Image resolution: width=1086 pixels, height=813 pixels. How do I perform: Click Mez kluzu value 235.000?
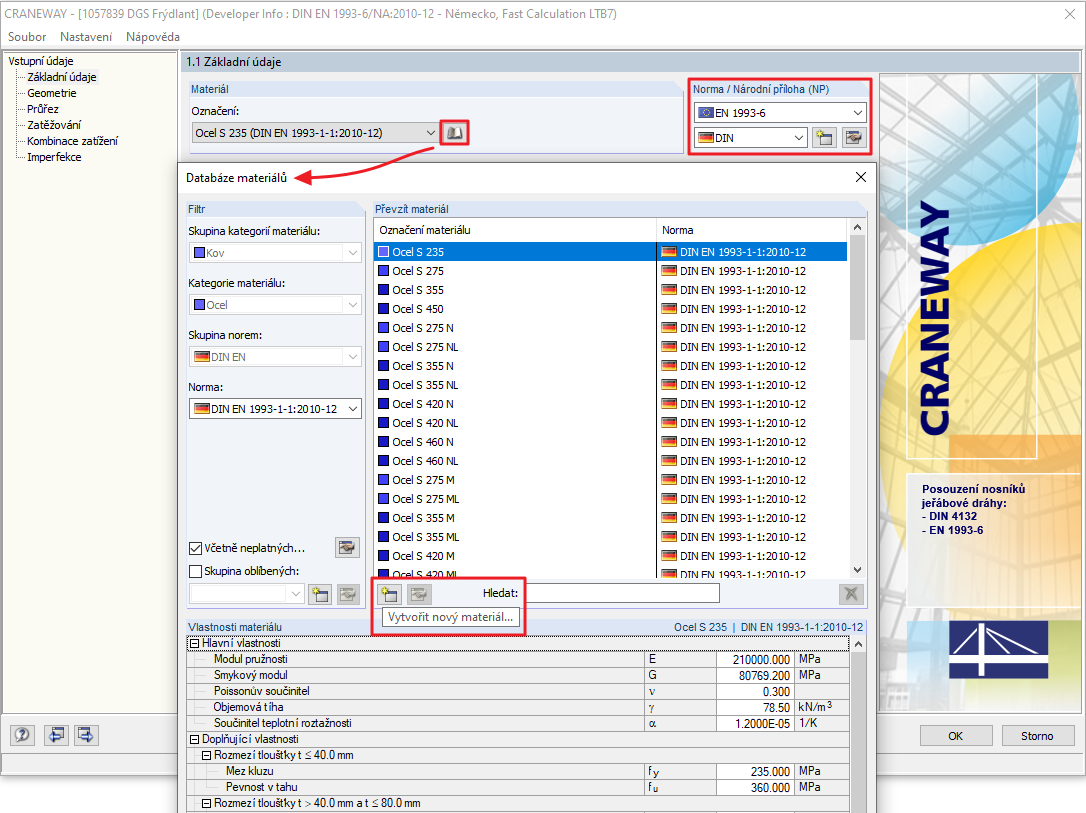[x=754, y=771]
